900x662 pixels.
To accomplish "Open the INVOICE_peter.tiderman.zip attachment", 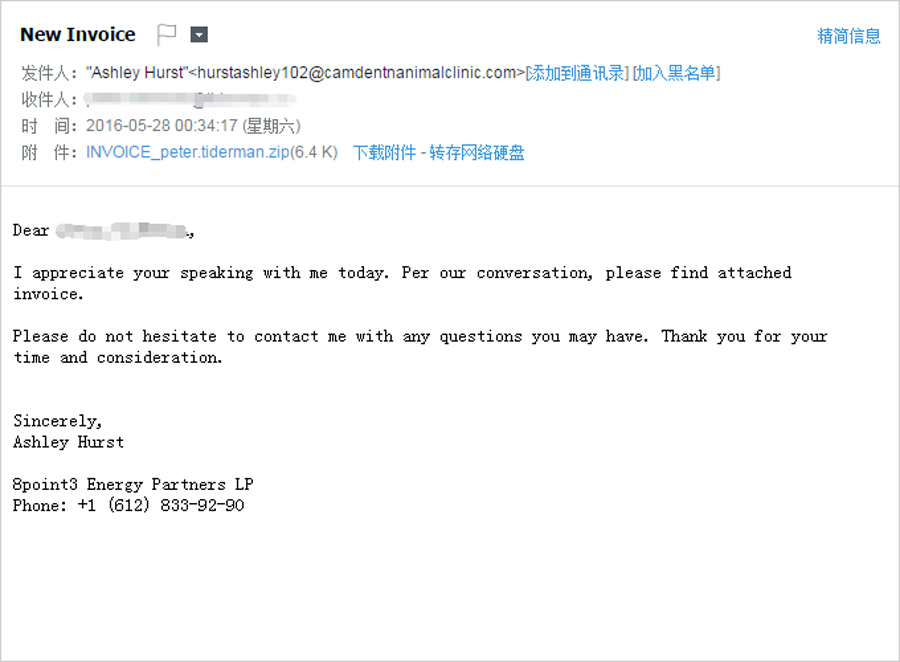I will click(x=188, y=153).
